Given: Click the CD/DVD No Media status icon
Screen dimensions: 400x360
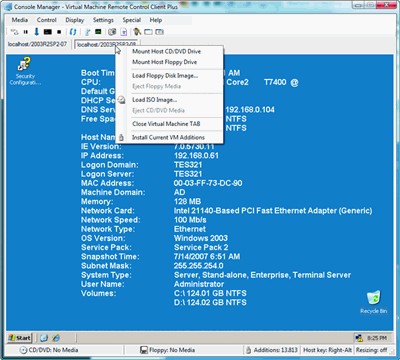Looking at the screenshot, I should [23, 350].
